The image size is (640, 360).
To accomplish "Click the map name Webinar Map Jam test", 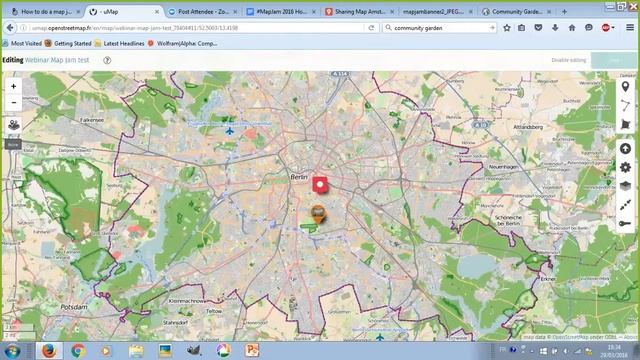I will [x=57, y=60].
